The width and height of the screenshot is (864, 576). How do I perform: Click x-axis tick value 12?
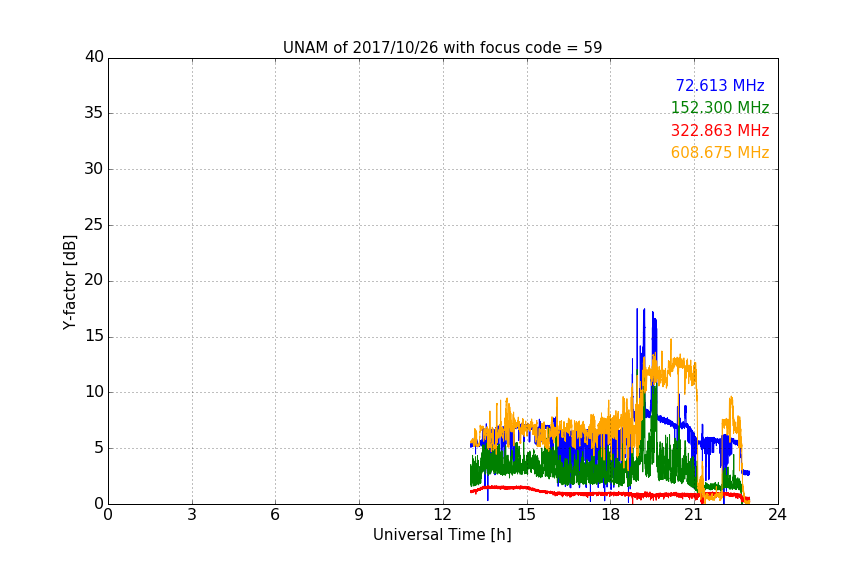[x=443, y=515]
